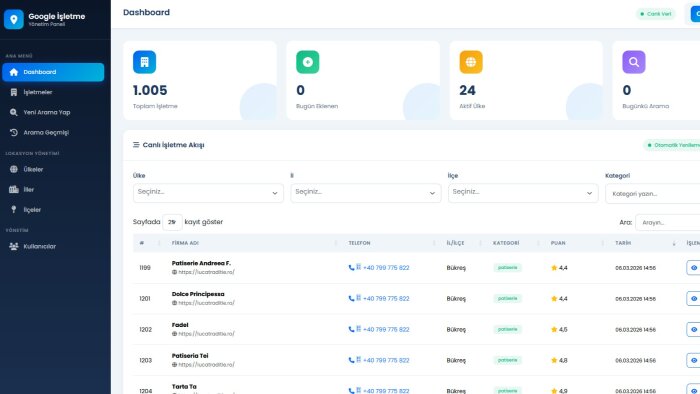Open Dashboard in the sidebar
Image resolution: width=700 pixels, height=394 pixels.
53,72
